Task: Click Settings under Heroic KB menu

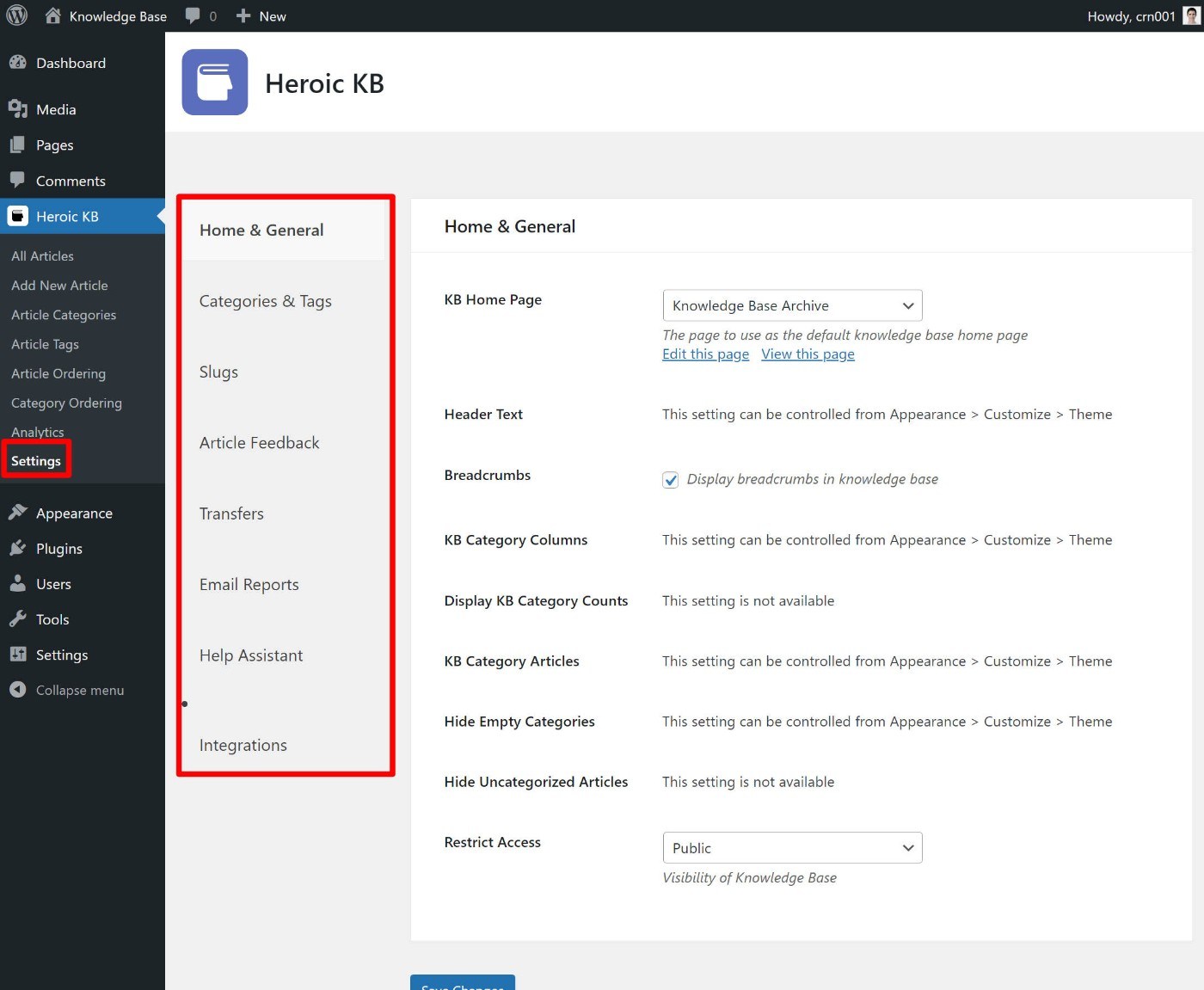Action: [x=36, y=461]
